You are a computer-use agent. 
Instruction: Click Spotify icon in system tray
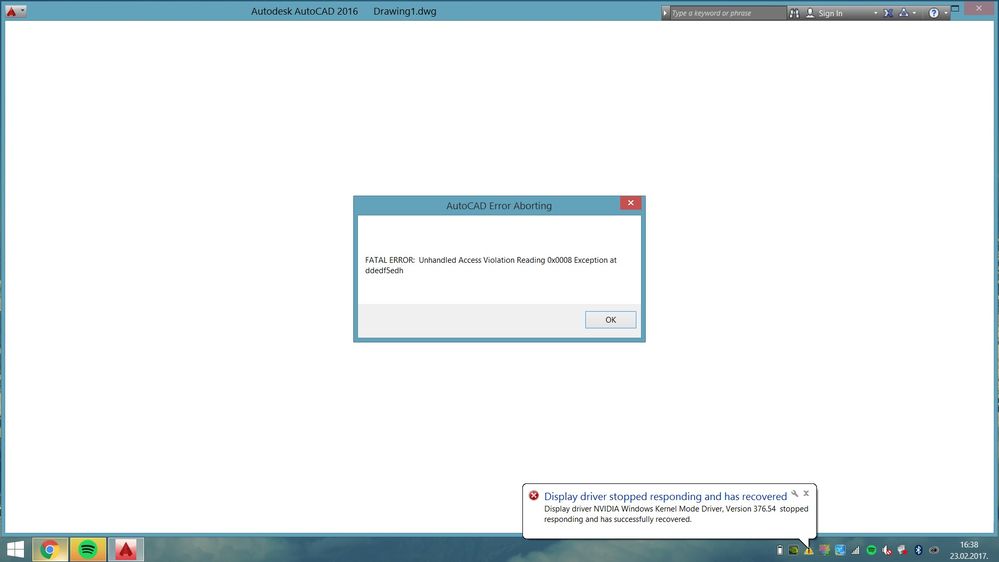pyautogui.click(x=871, y=550)
